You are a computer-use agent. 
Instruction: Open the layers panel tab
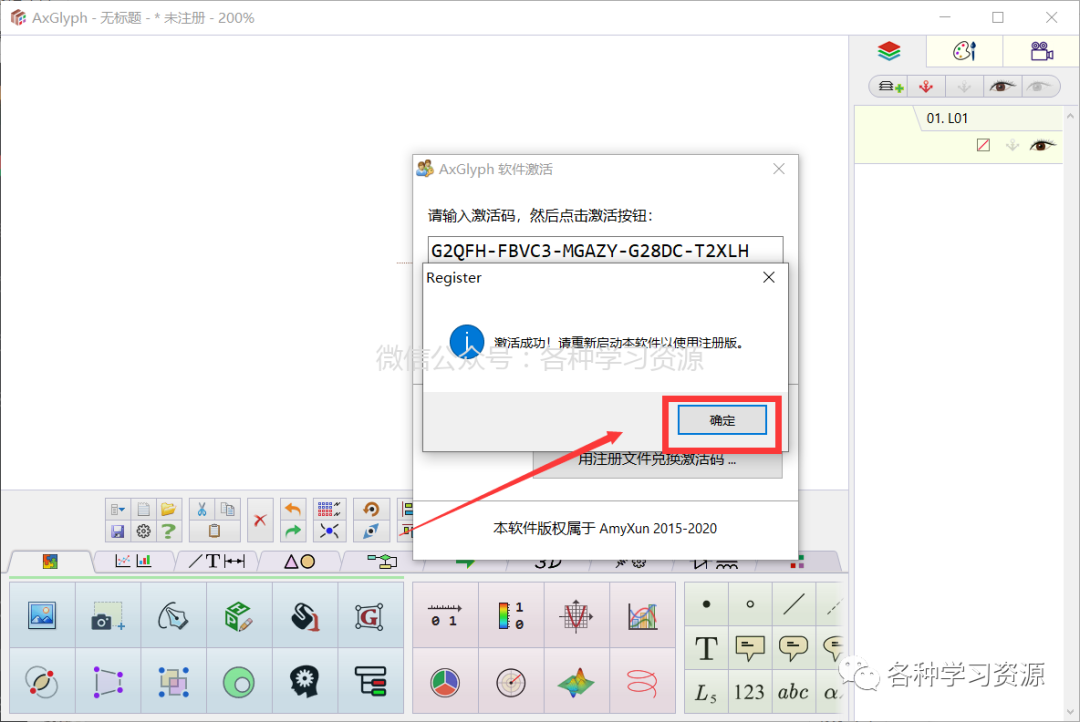point(889,51)
